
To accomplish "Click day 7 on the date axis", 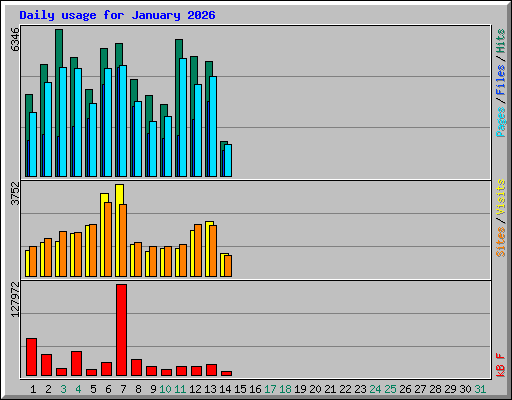I will click(123, 389).
